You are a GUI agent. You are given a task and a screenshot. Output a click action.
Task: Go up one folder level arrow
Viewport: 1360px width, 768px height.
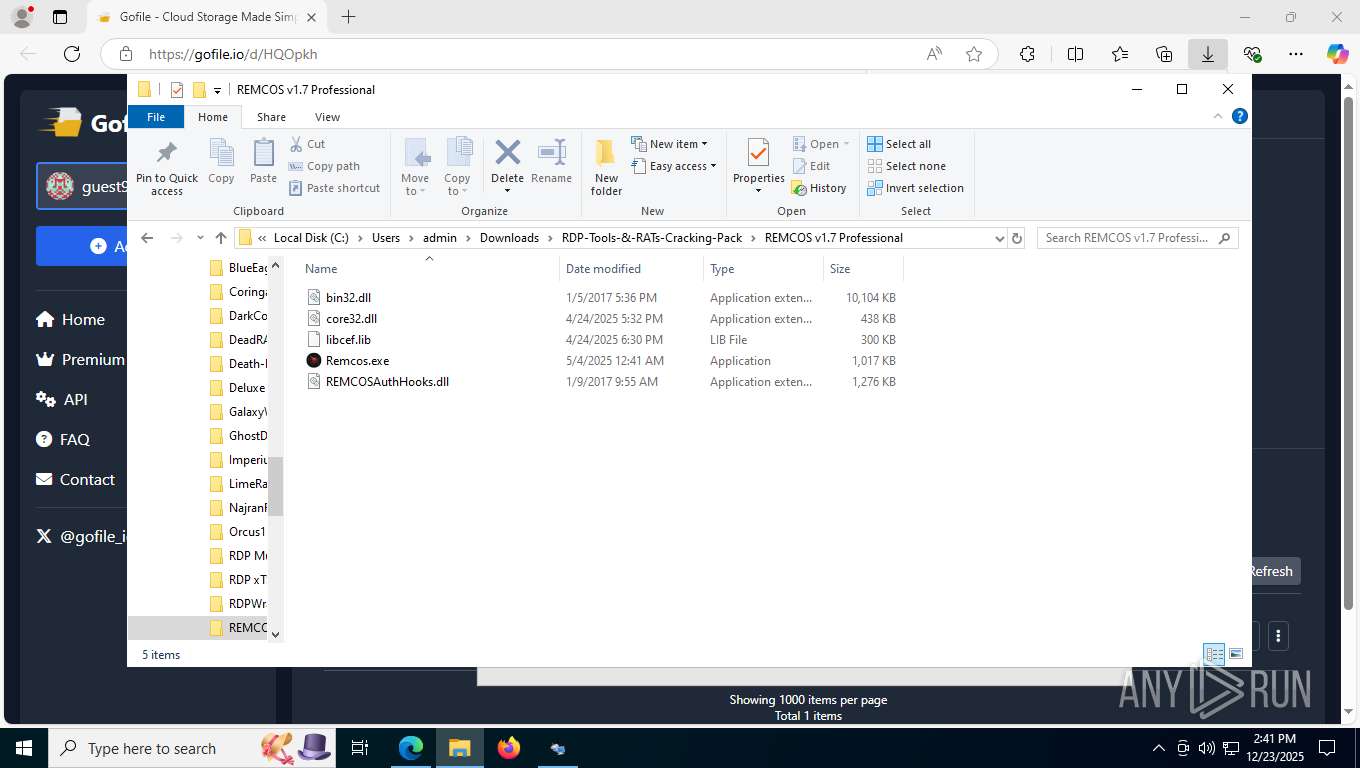(x=221, y=238)
